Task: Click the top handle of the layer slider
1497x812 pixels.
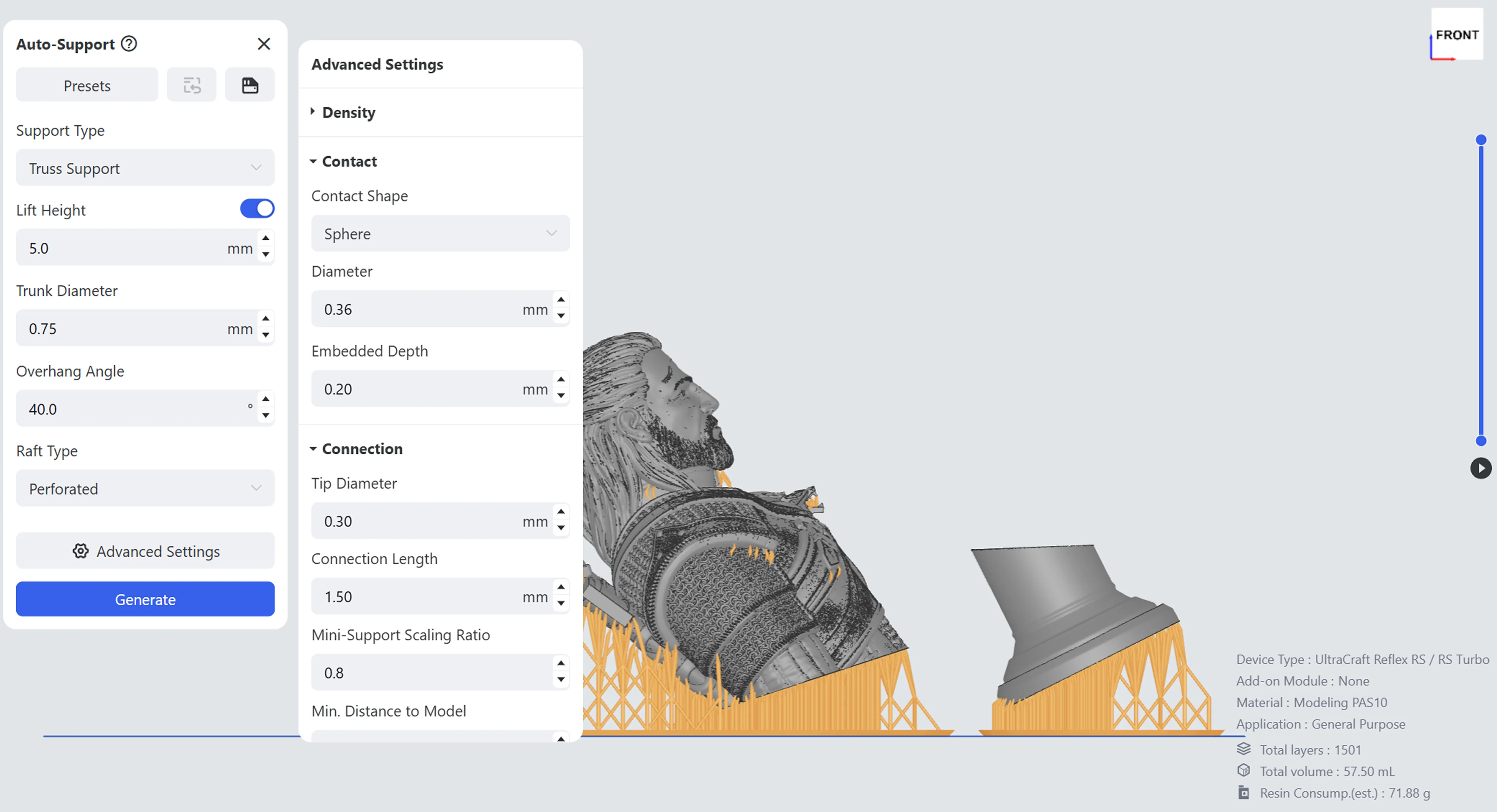Action: click(1481, 139)
